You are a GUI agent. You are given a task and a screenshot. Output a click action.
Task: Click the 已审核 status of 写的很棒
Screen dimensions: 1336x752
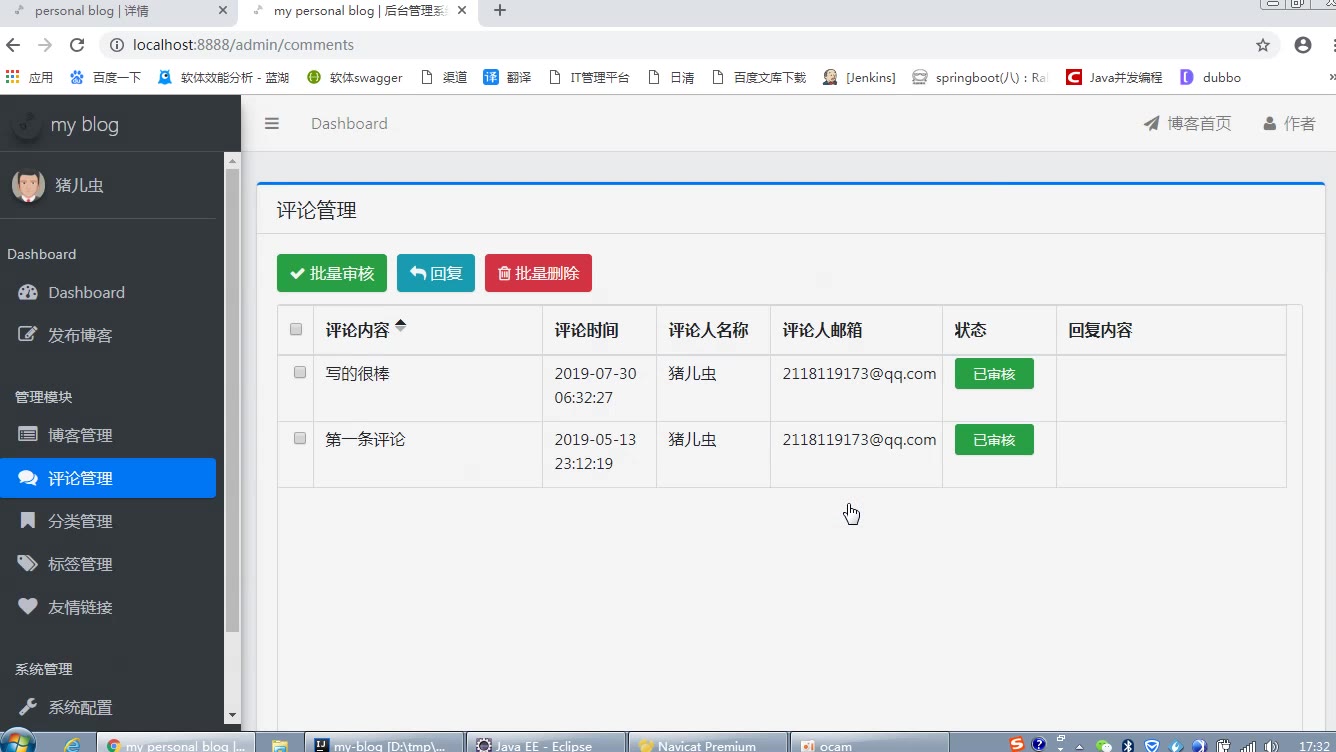[x=994, y=374]
